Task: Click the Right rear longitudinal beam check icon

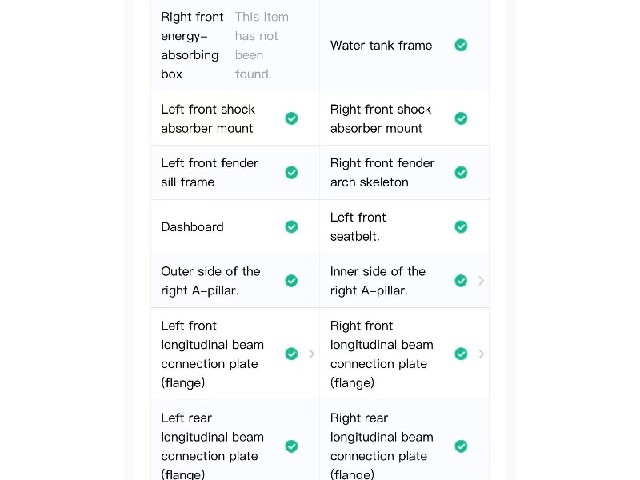Action: [461, 446]
